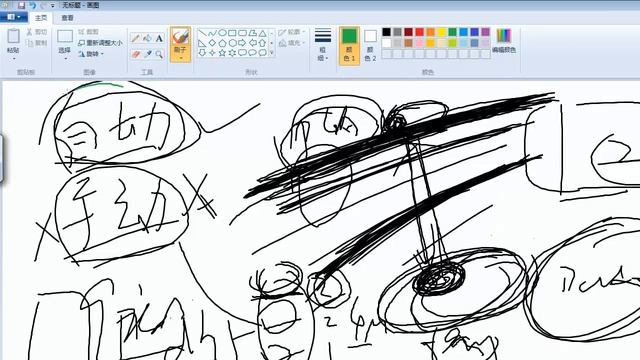Click the 裁剪 (Crop) button

(89, 31)
